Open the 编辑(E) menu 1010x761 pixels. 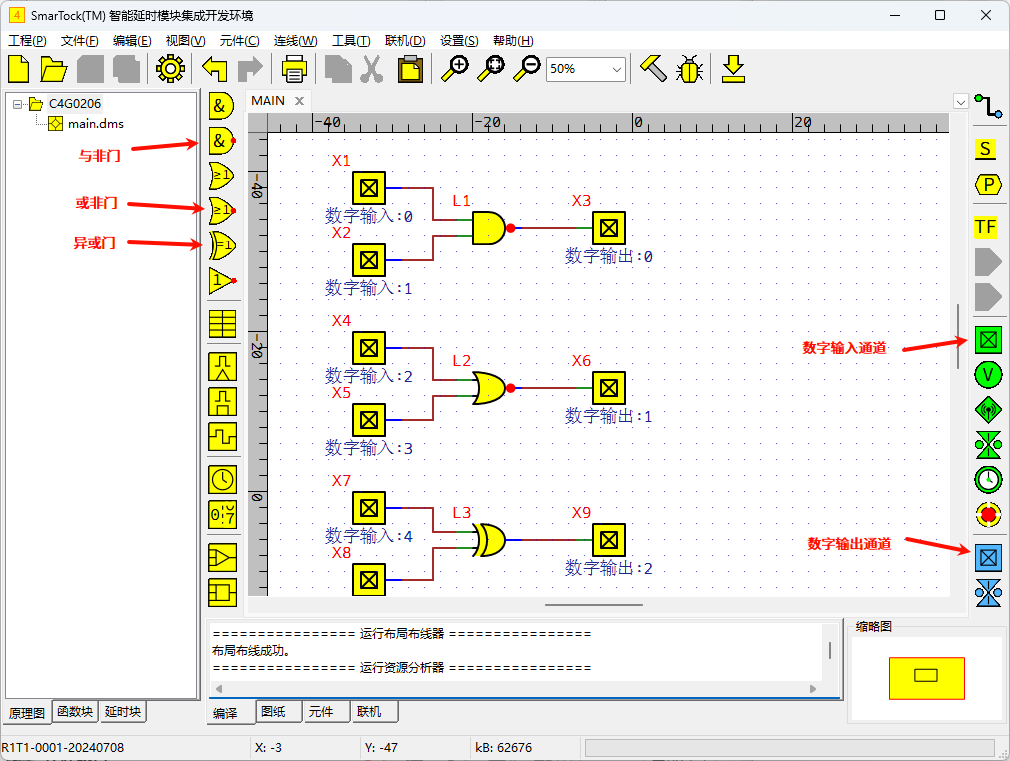(x=132, y=41)
